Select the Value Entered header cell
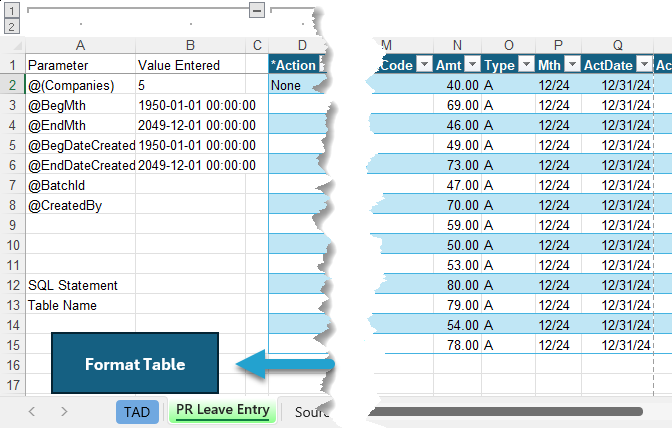 (191, 65)
